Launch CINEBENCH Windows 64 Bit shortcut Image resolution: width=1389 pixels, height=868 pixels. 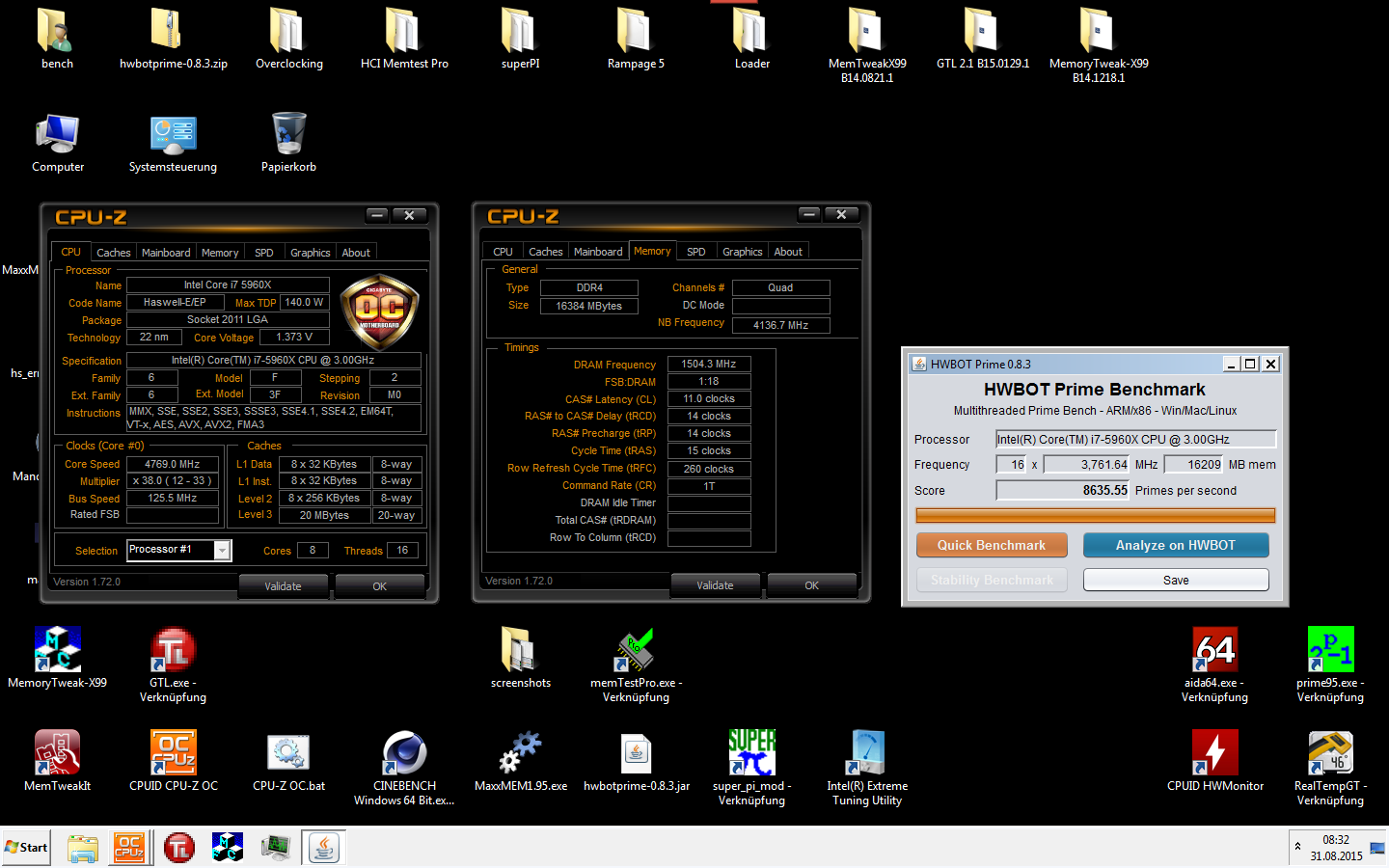404,769
